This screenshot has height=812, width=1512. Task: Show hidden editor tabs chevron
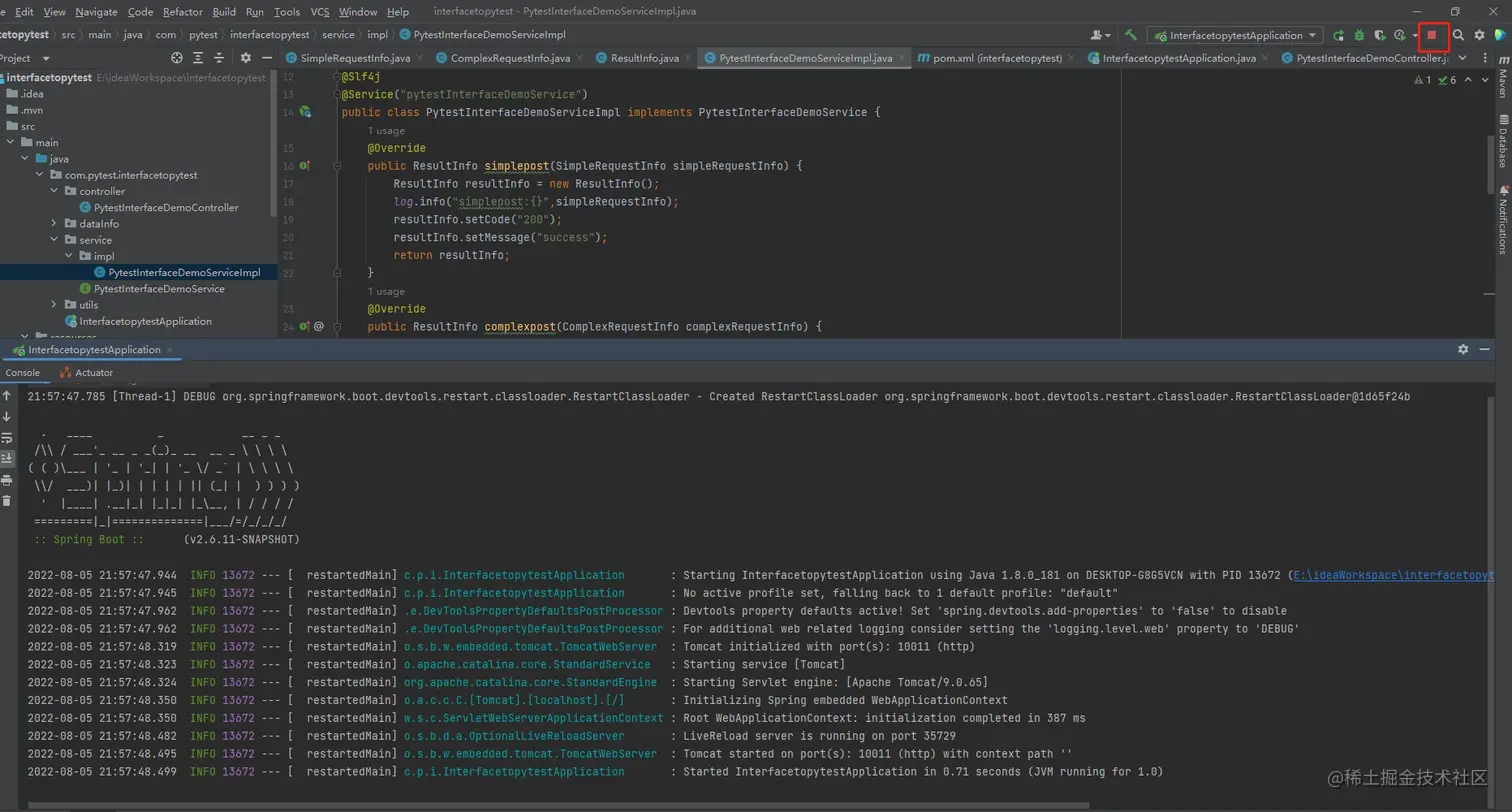(1463, 58)
